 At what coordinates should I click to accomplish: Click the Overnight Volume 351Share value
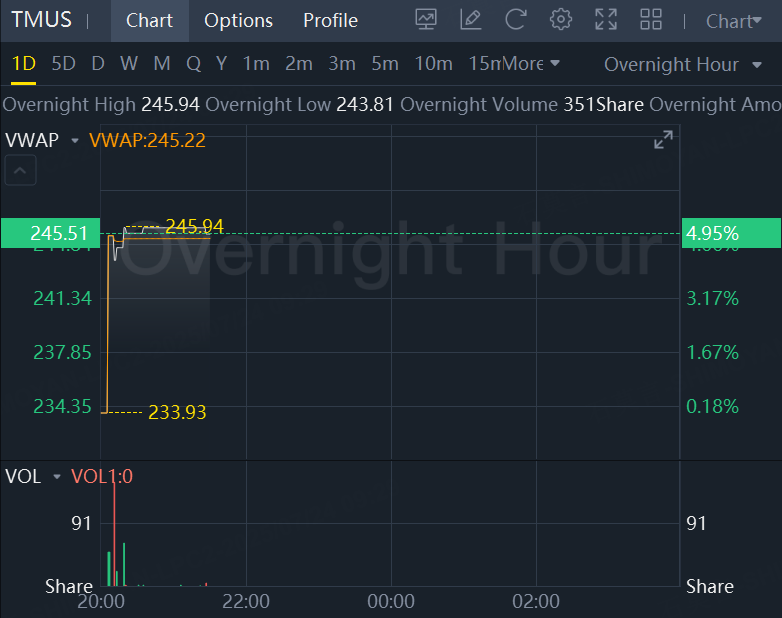pyautogui.click(x=603, y=105)
